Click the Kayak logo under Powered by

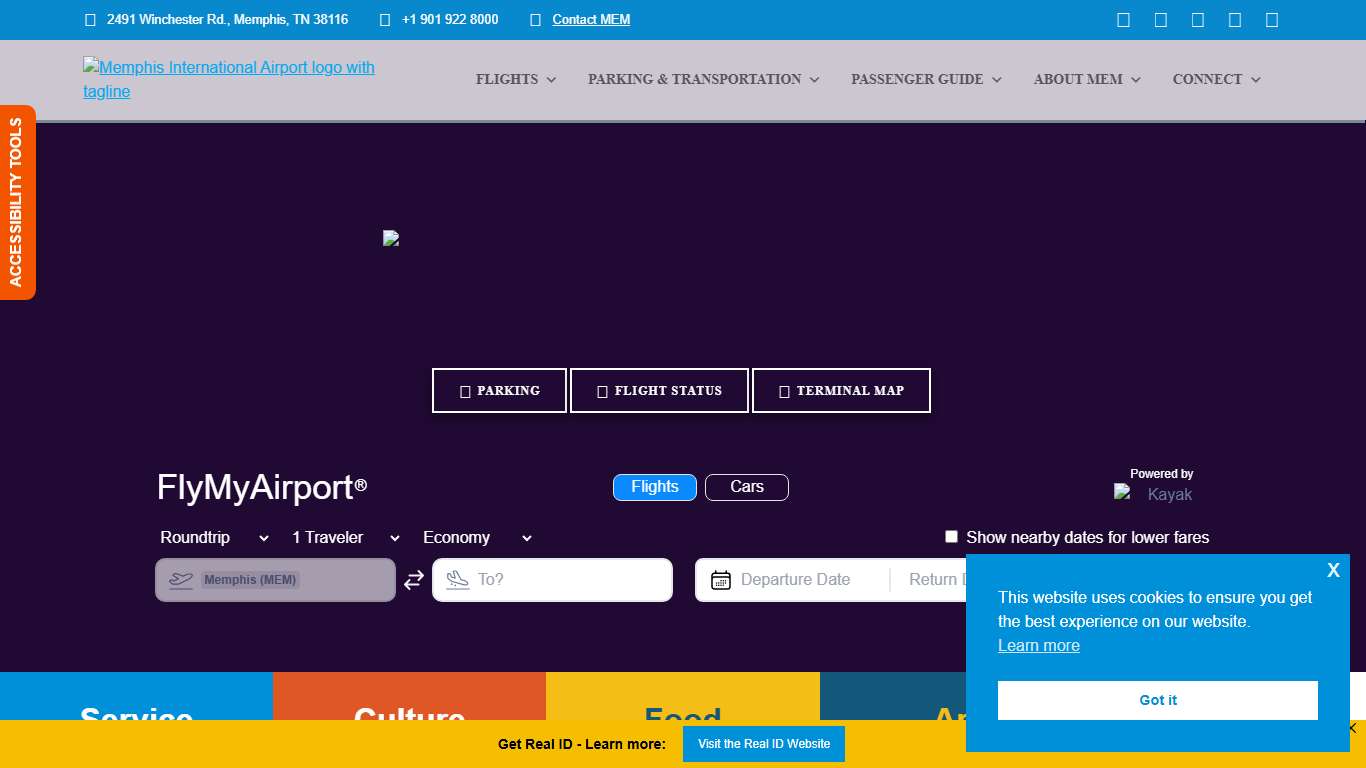[x=1154, y=494]
